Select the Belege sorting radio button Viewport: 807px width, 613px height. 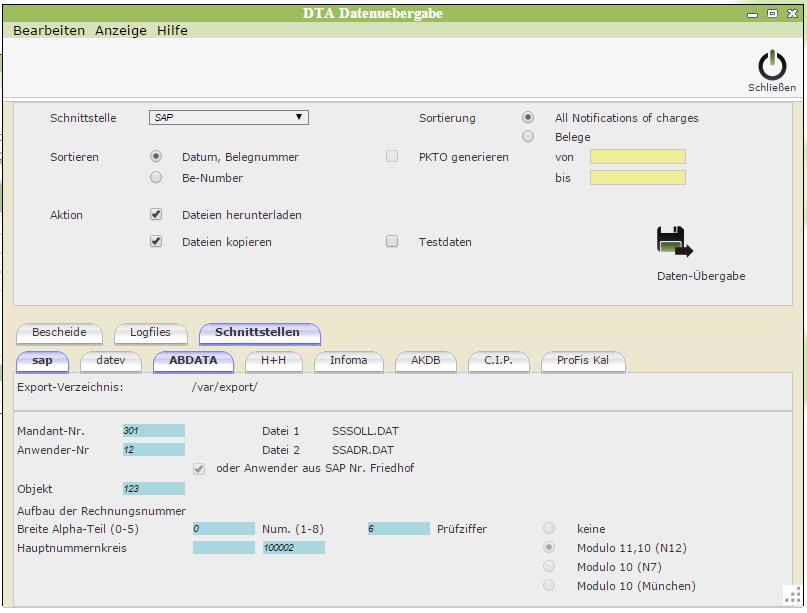528,137
